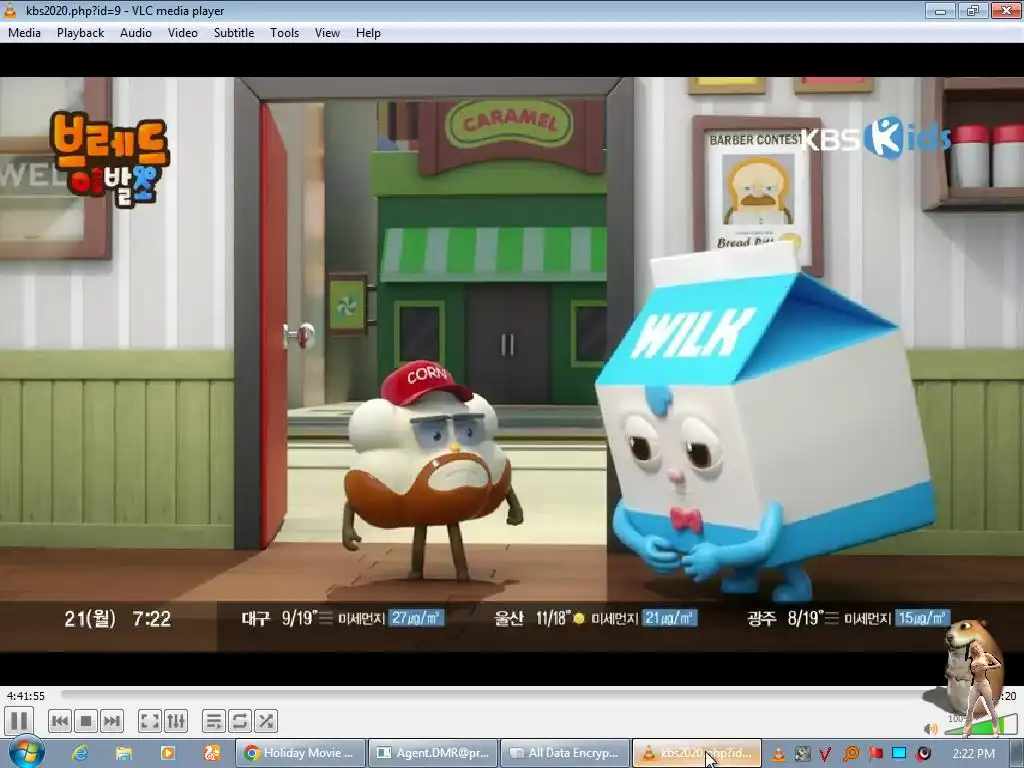
Task: Switch to the Holiday Movie Chrome window
Action: point(300,753)
